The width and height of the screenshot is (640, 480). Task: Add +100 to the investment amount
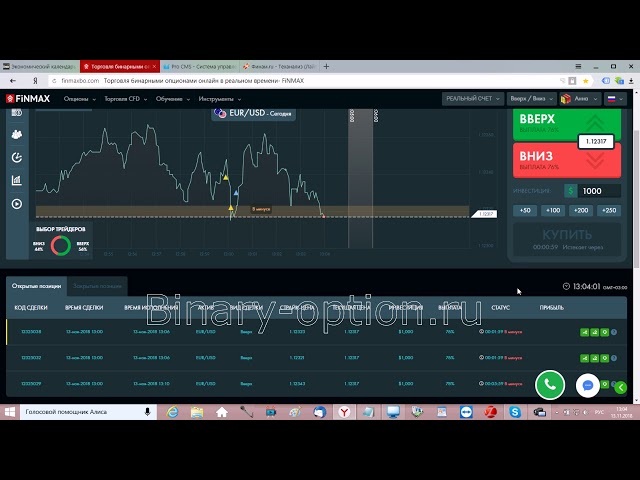[552, 210]
